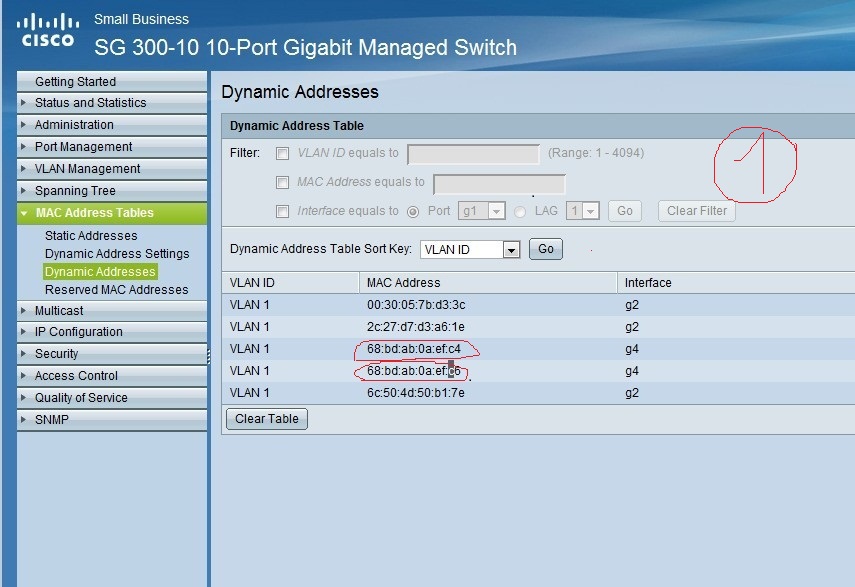Click Interface column header

[648, 283]
